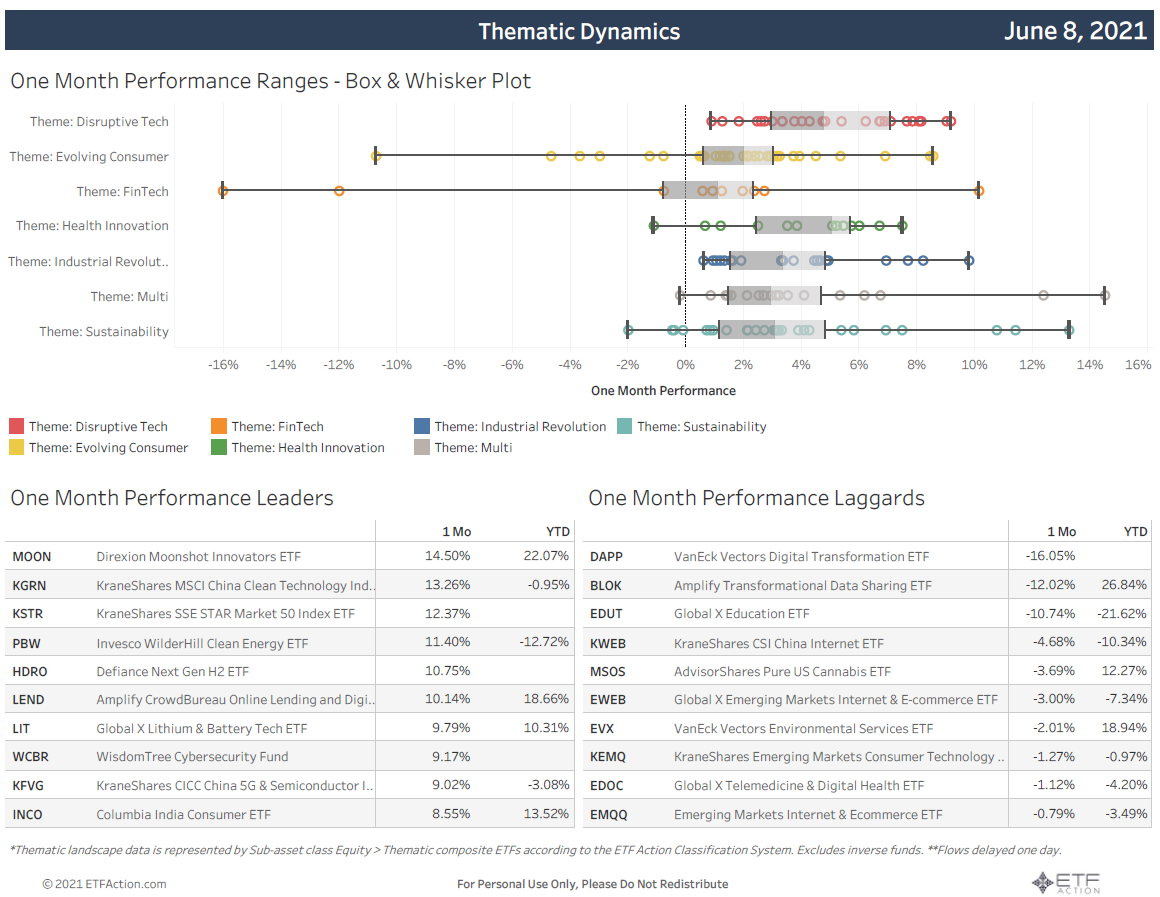Viewport: 1160px width, 897px height.
Task: Select the KGRN ticker row
Action: coord(291,585)
